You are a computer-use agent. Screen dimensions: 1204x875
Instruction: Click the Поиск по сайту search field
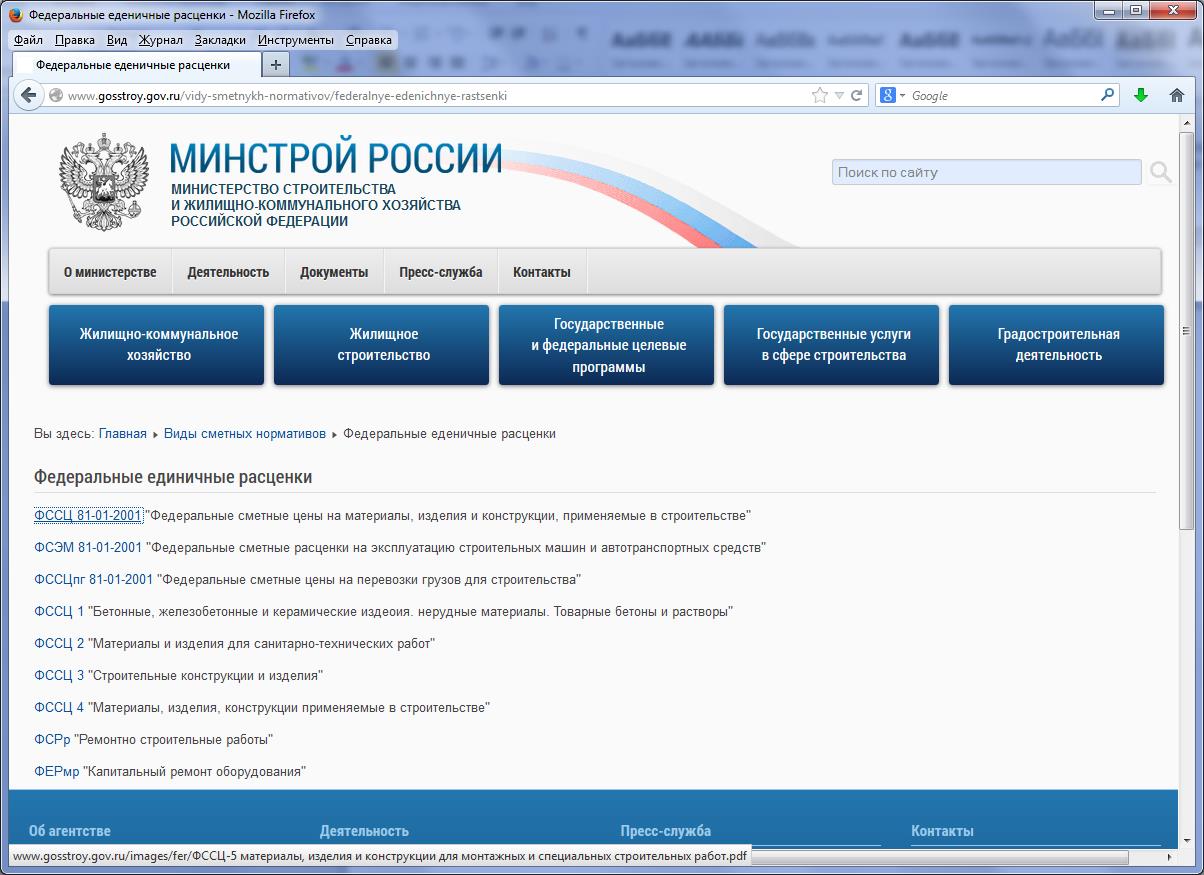coord(985,172)
